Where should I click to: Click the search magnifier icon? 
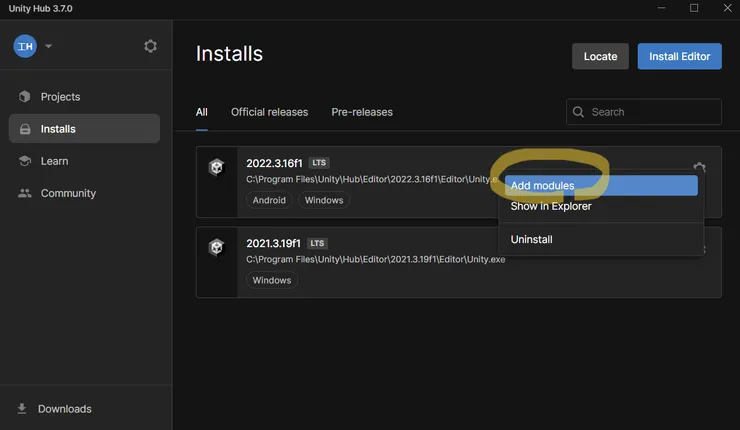pos(578,112)
